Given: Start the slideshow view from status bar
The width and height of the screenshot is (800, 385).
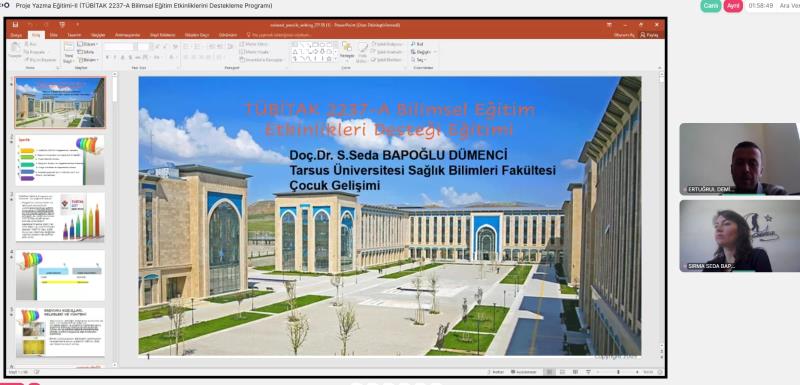Looking at the screenshot, I should point(588,372).
